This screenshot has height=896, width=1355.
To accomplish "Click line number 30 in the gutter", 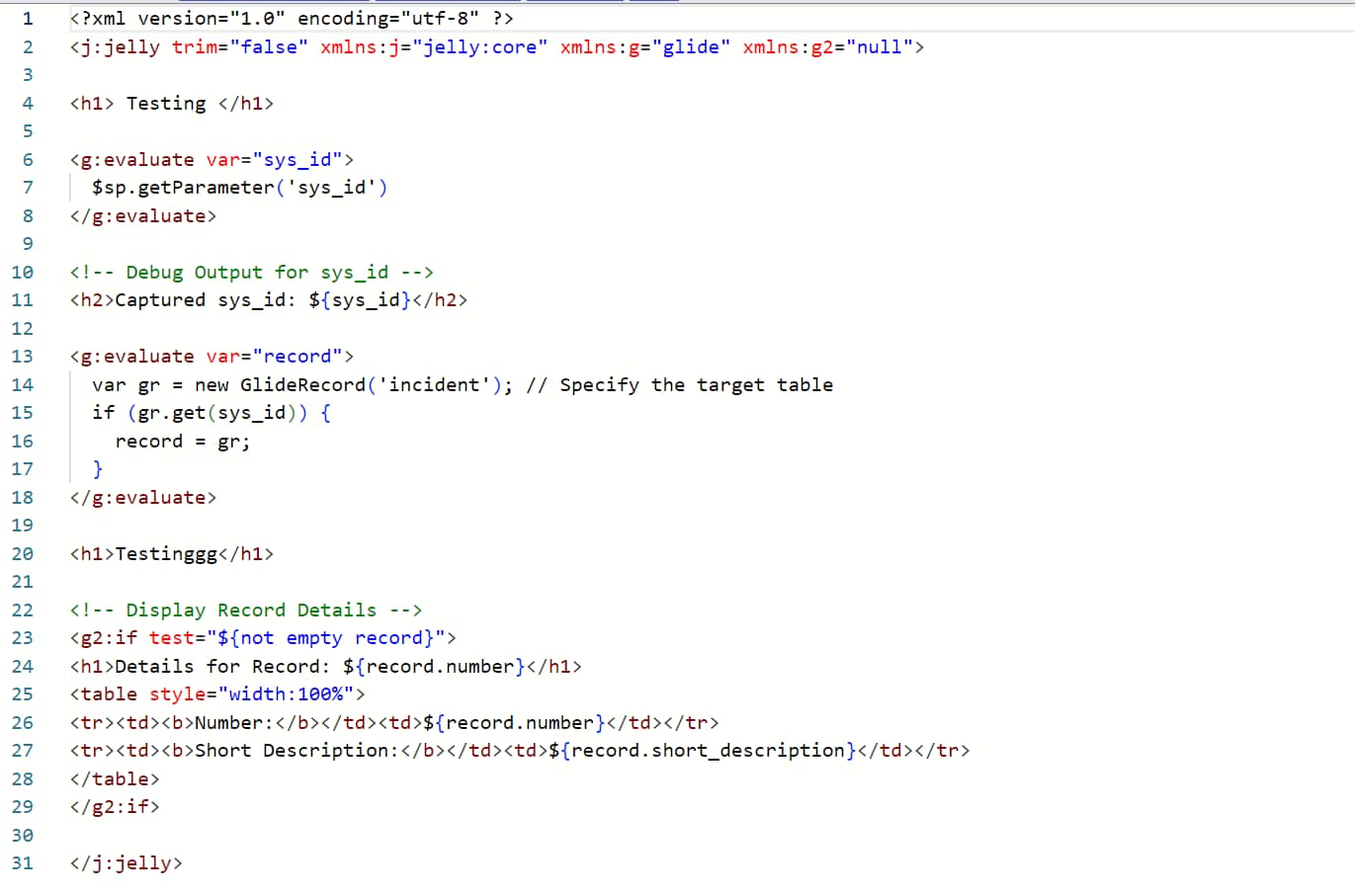I will click(23, 835).
